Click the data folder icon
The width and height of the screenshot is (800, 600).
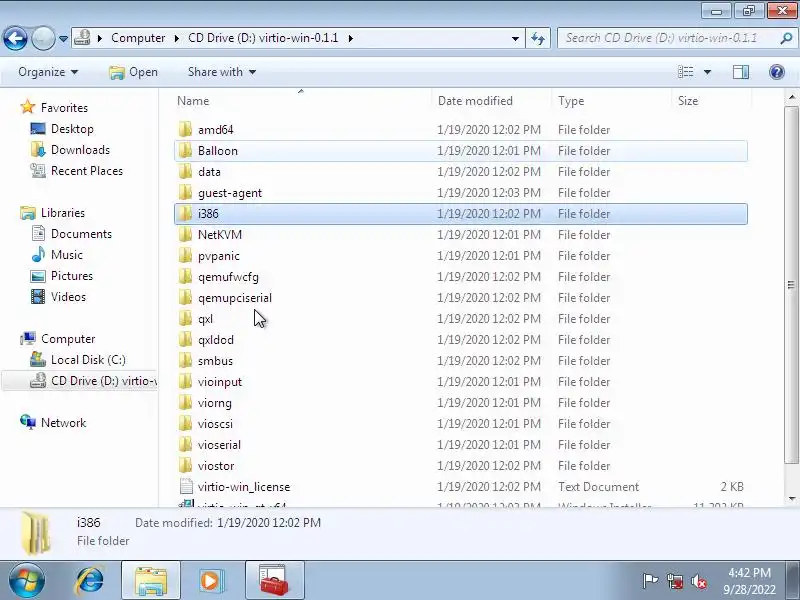pos(186,171)
